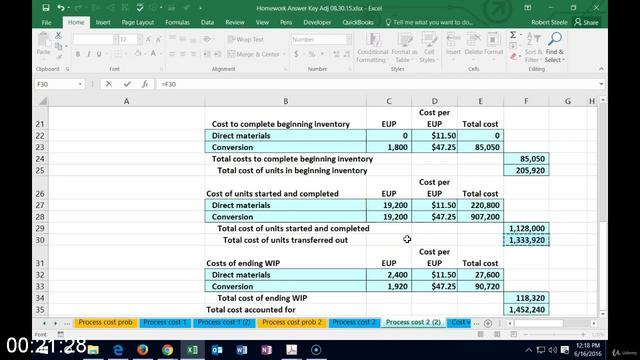Image resolution: width=640 pixels, height=360 pixels.
Task: Expand the formula bar
Action: (x=601, y=84)
